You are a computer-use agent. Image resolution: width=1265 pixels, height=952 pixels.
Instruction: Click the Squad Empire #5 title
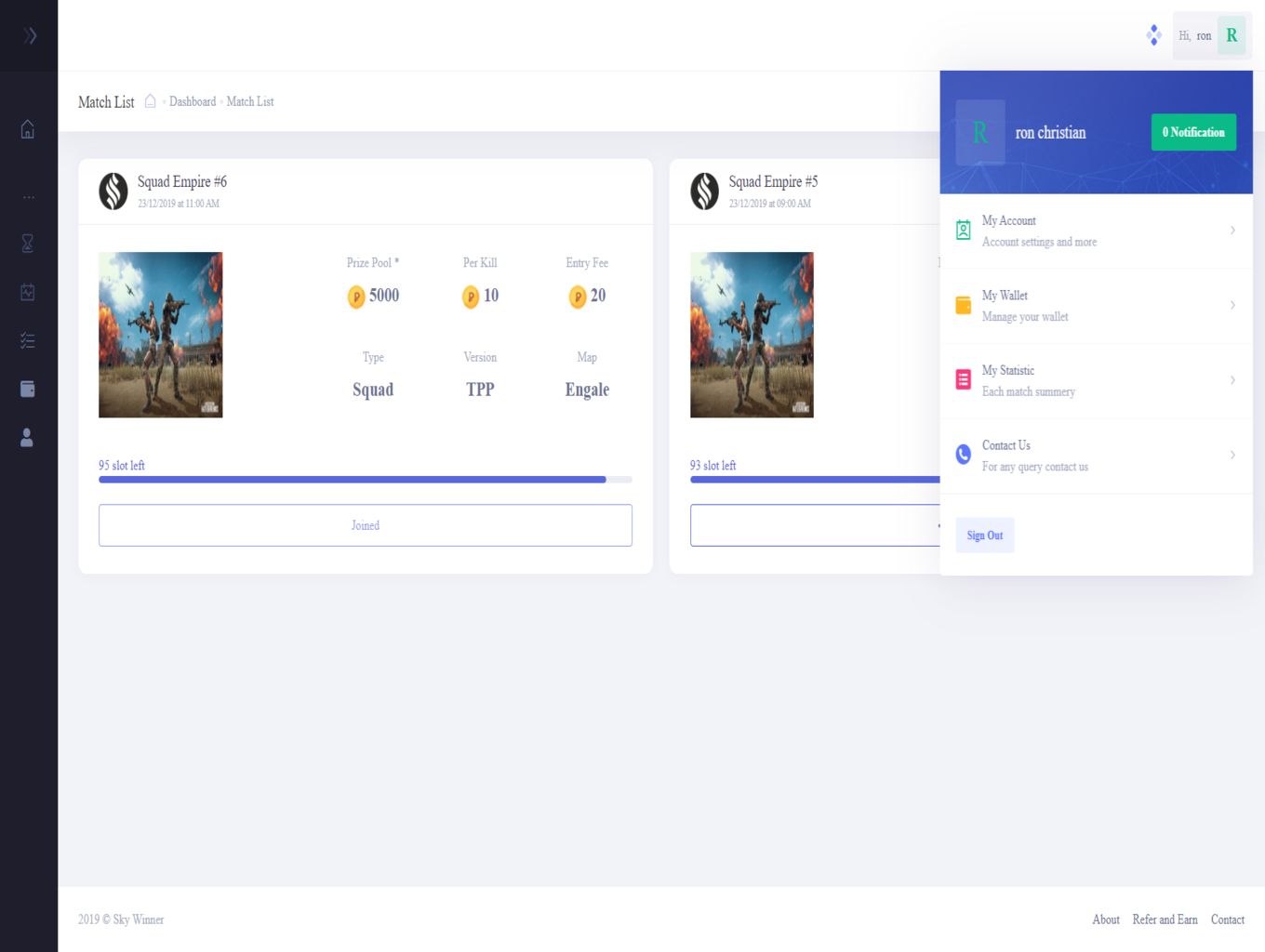(773, 181)
